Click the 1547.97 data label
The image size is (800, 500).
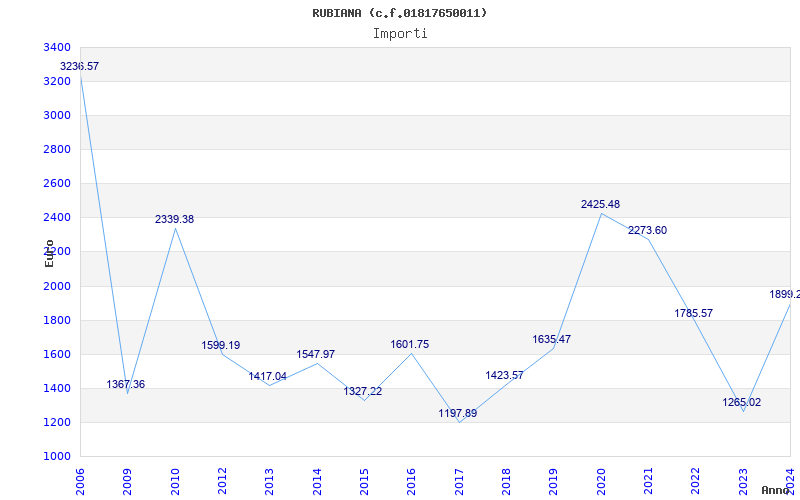click(316, 355)
